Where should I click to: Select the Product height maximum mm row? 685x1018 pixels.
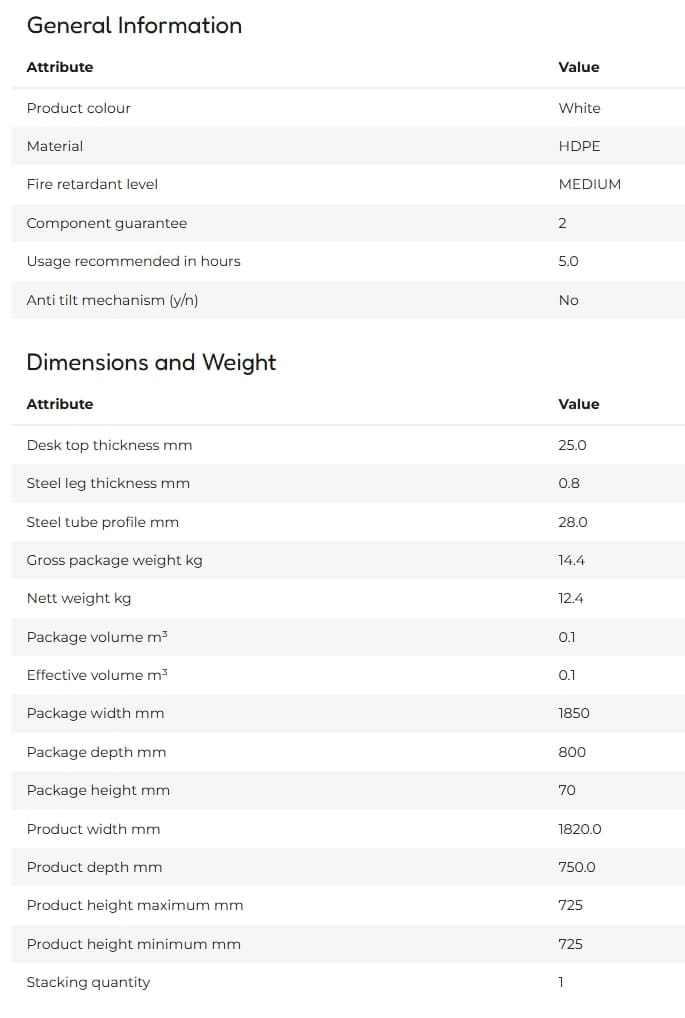[348, 905]
